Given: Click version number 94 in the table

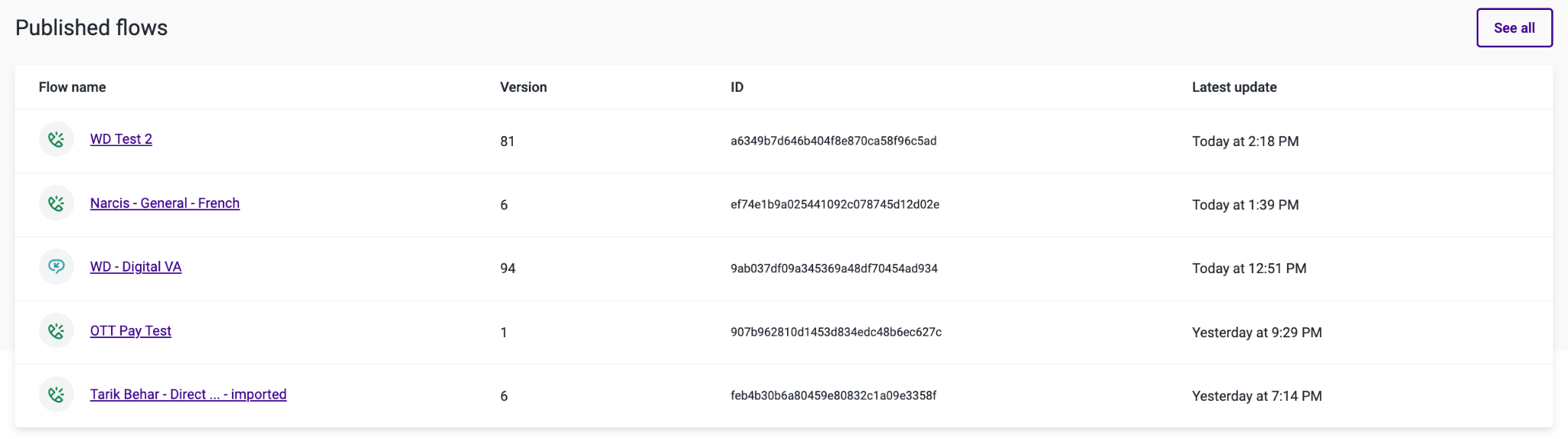Looking at the screenshot, I should (508, 268).
